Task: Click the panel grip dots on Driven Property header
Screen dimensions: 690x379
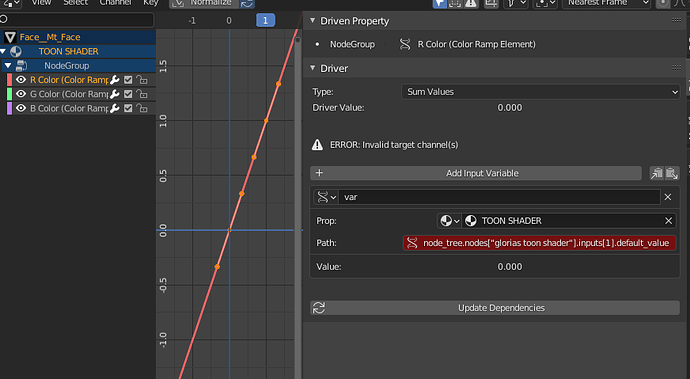Action: pyautogui.click(x=676, y=20)
